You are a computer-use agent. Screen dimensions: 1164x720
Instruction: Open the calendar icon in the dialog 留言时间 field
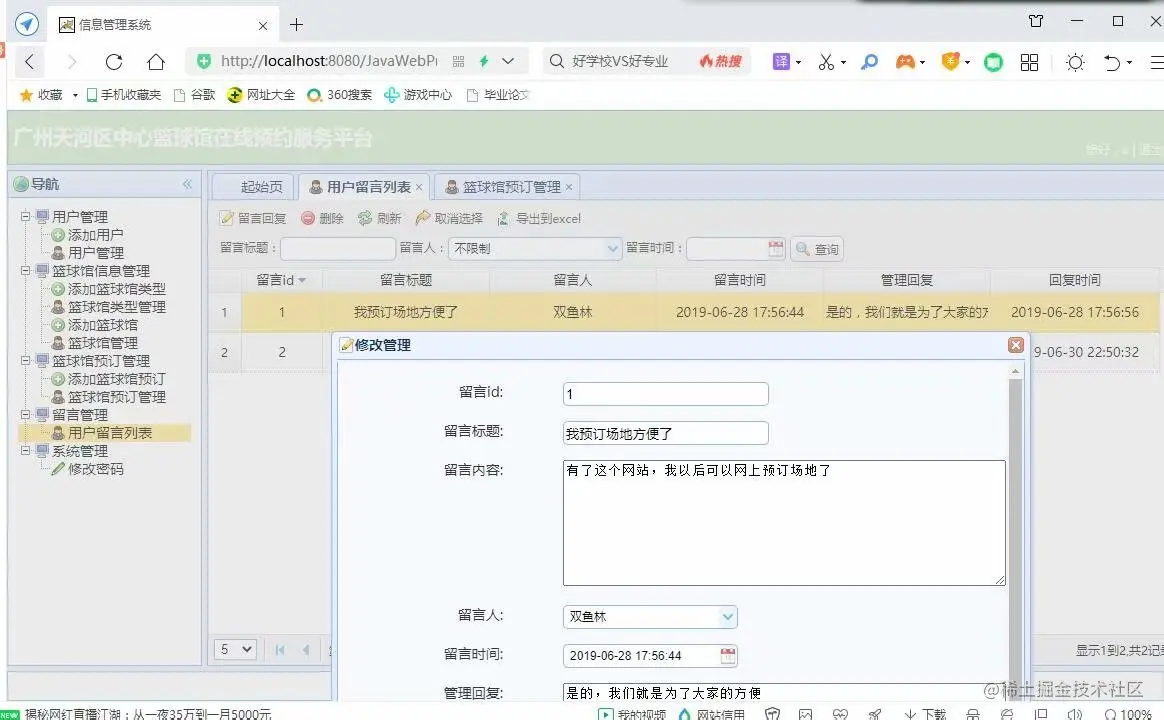[x=728, y=655]
